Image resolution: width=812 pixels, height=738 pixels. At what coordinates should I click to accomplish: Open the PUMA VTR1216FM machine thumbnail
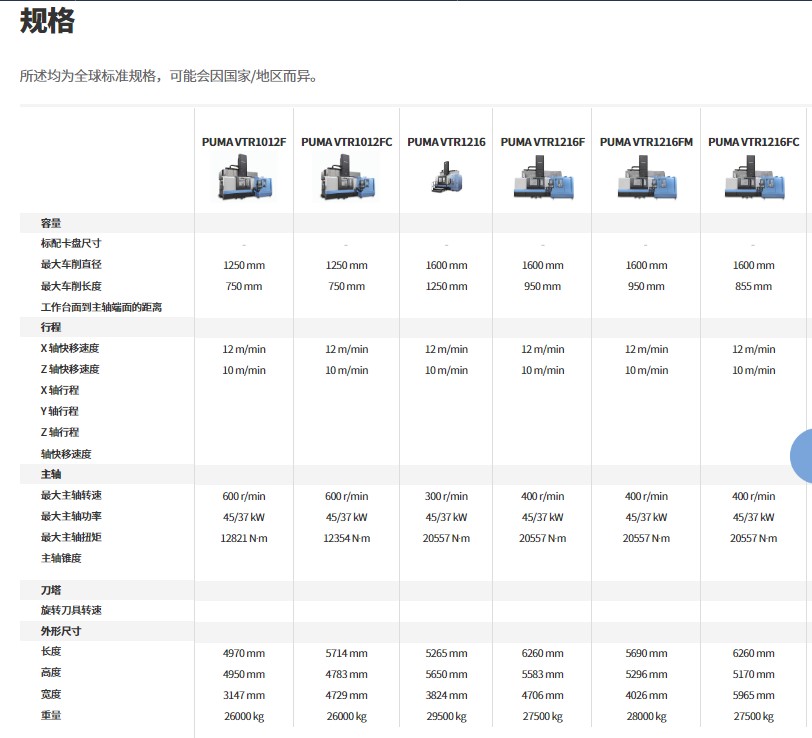coord(647,178)
